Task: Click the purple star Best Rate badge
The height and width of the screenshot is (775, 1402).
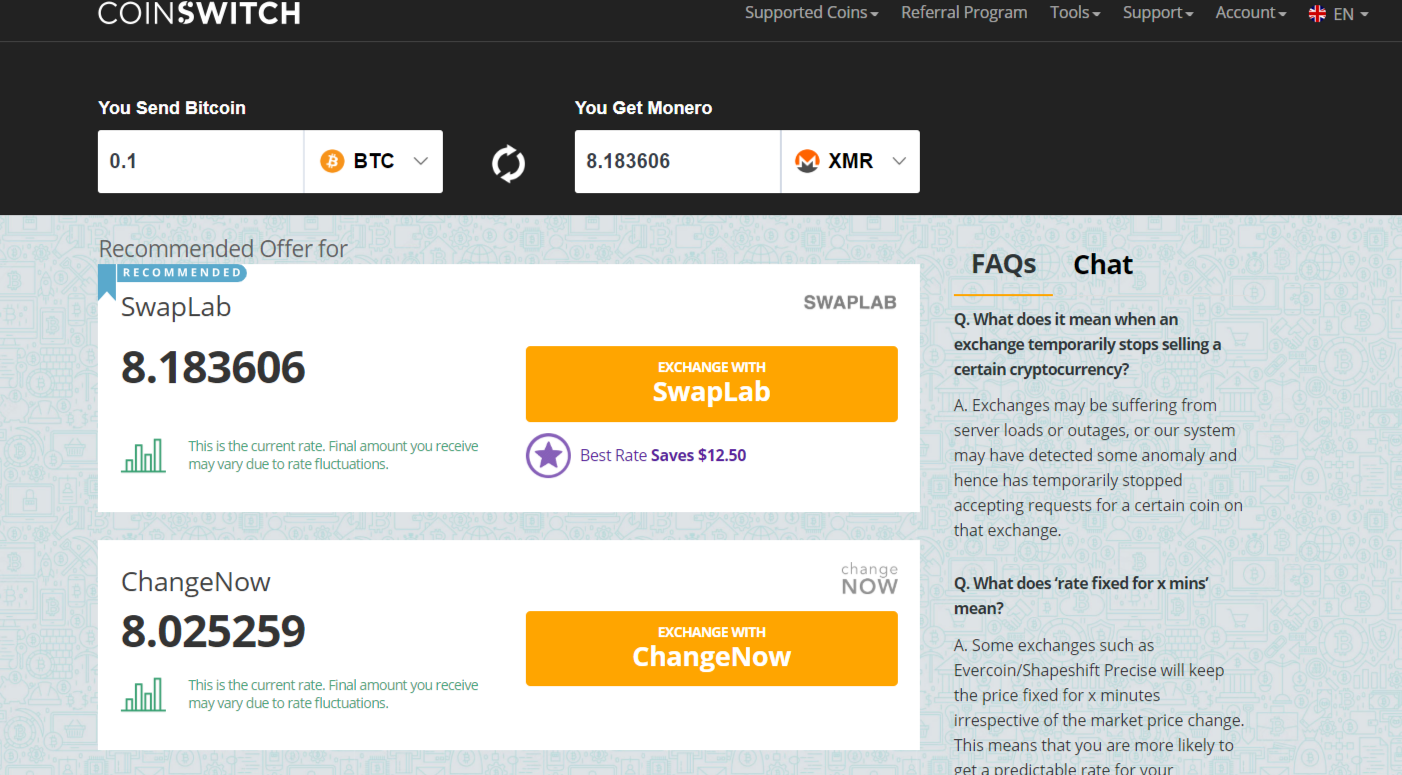Action: [548, 456]
